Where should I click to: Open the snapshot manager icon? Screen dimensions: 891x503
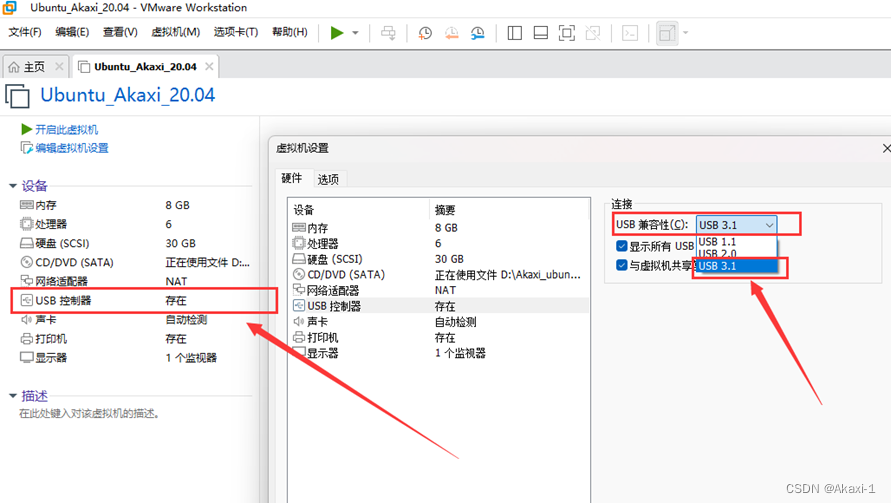(478, 33)
